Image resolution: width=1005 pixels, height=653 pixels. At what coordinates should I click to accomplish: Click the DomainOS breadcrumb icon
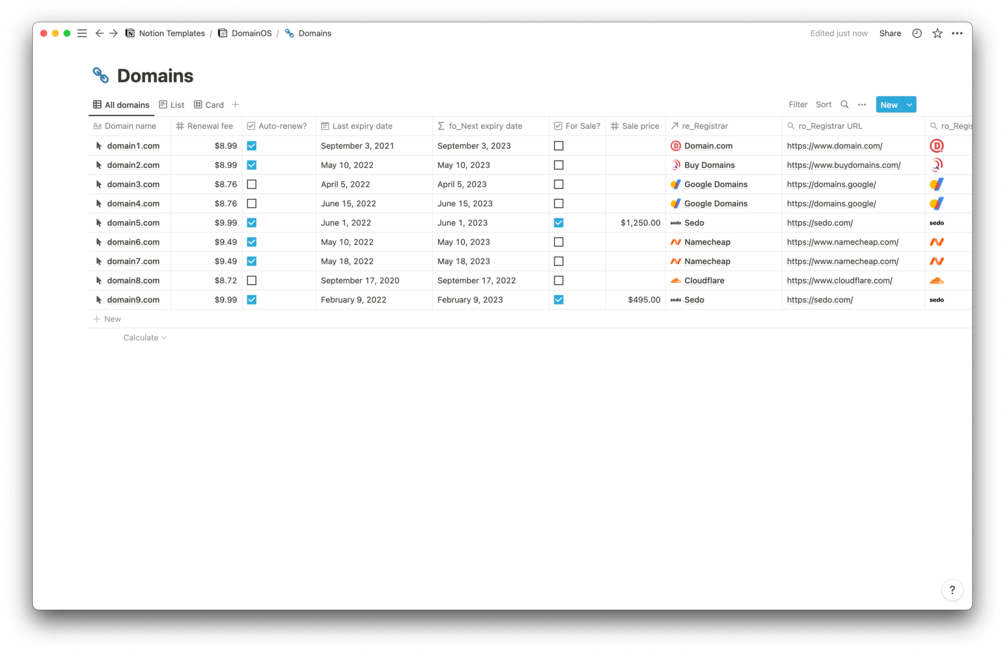tap(222, 33)
